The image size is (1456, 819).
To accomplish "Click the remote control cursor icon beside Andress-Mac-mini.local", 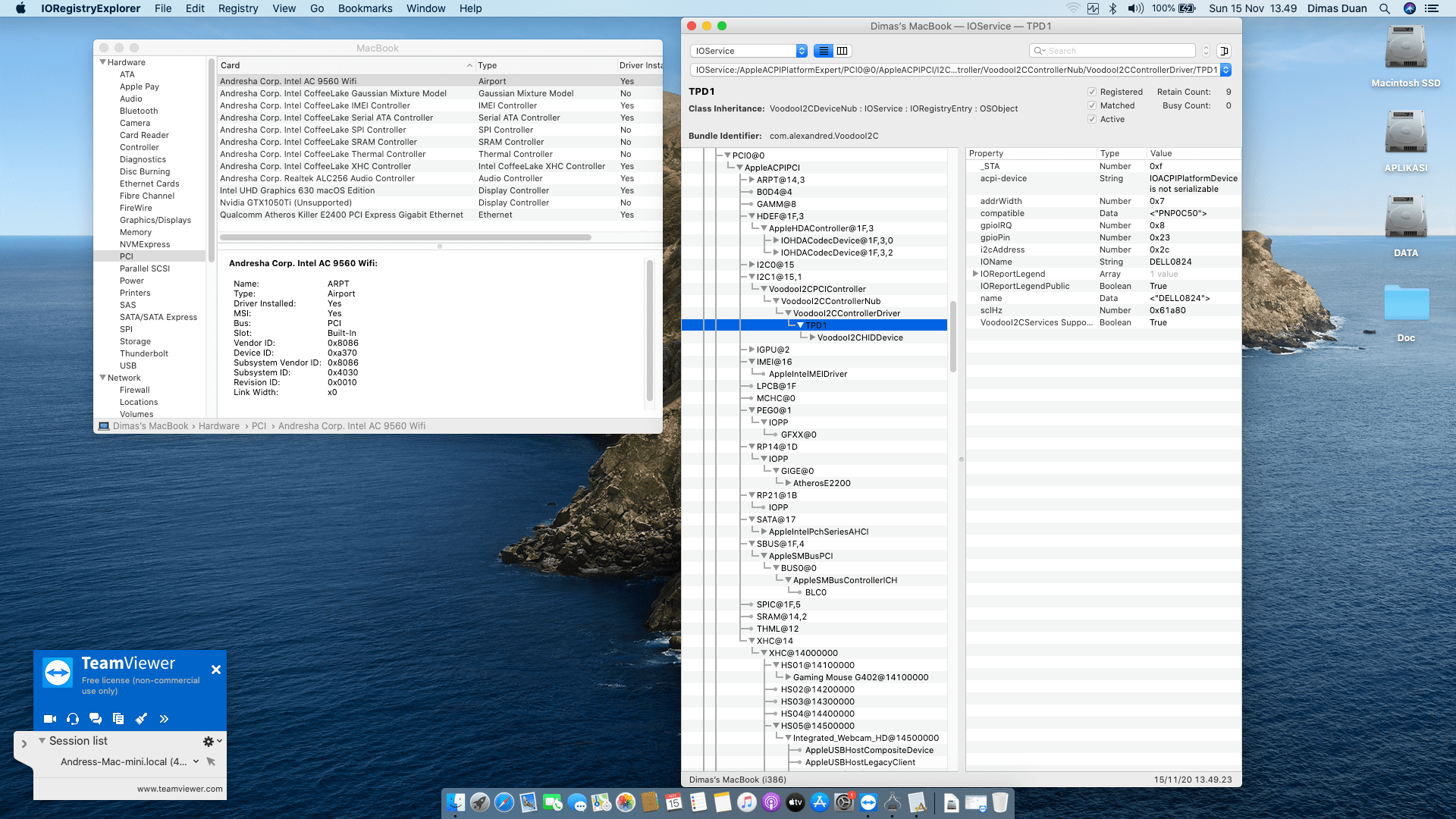I will click(211, 761).
